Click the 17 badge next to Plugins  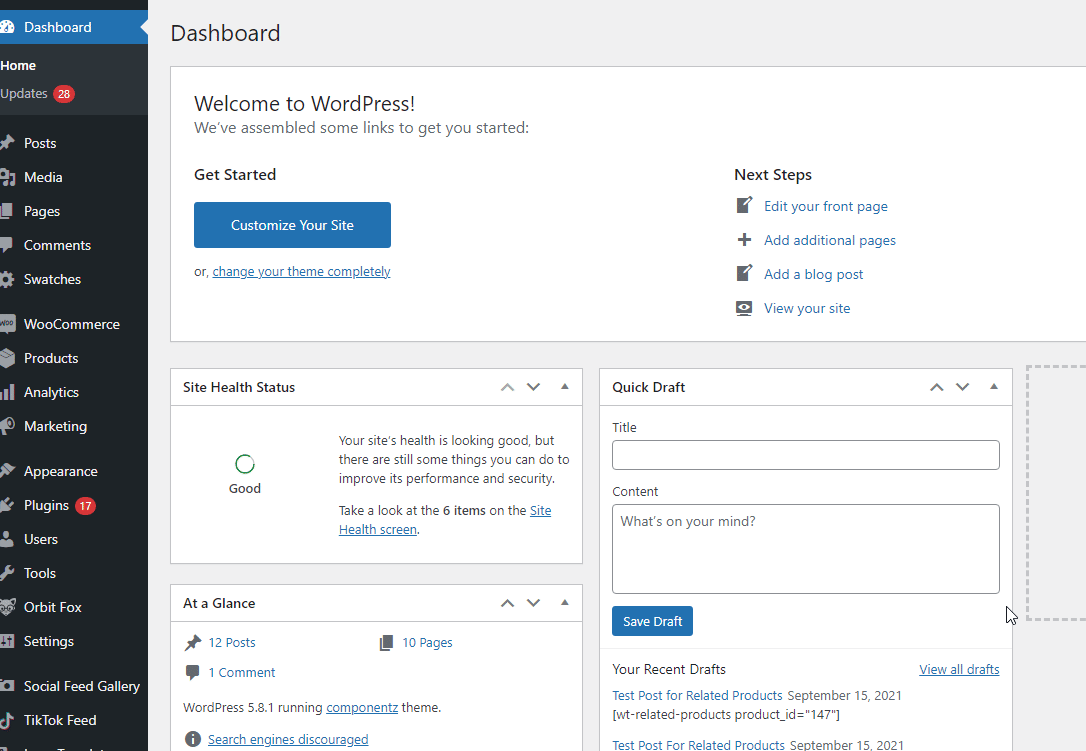pyautogui.click(x=85, y=506)
